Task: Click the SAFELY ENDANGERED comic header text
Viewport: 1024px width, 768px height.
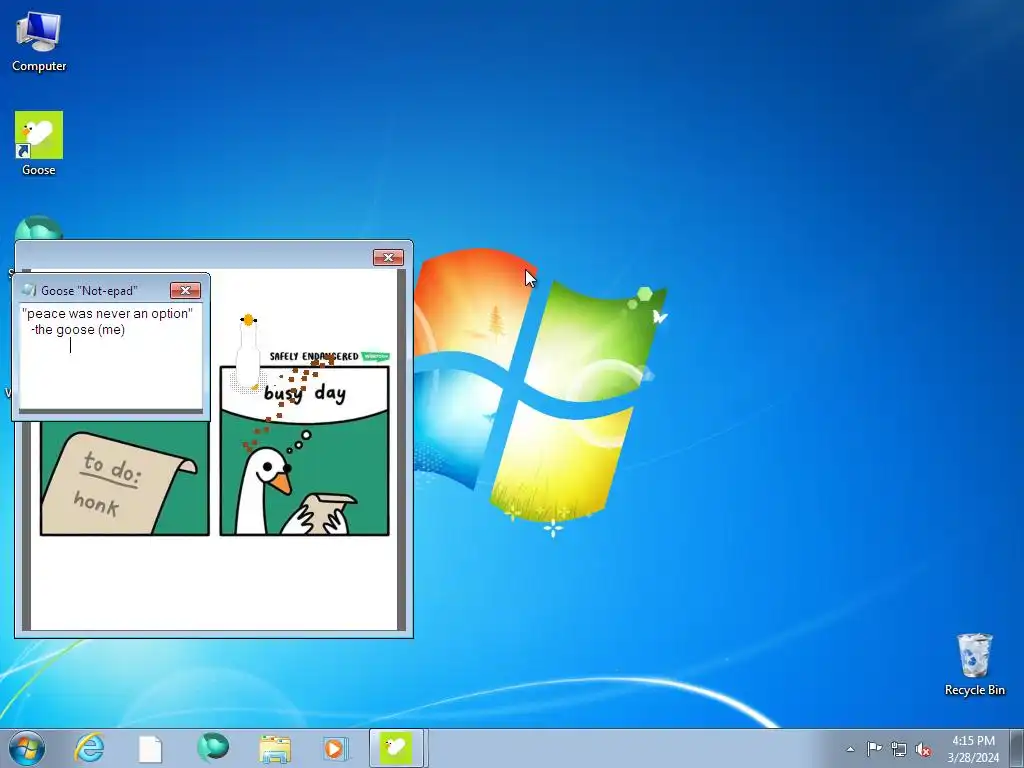Action: [x=313, y=356]
